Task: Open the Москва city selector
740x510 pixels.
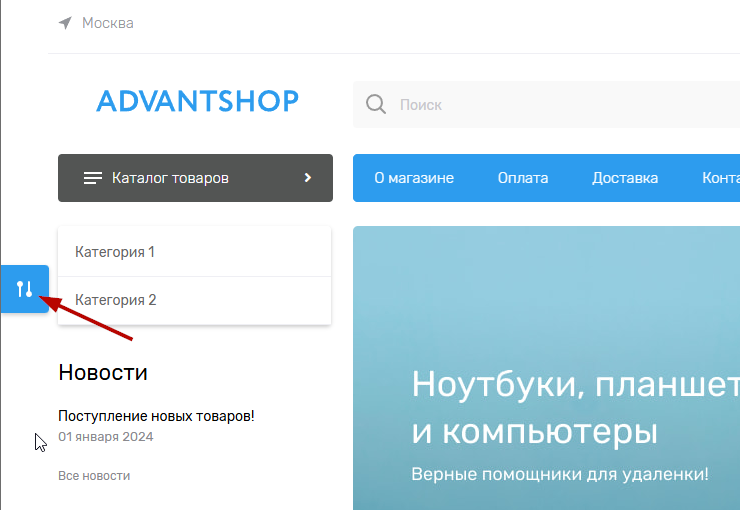Action: (x=107, y=23)
